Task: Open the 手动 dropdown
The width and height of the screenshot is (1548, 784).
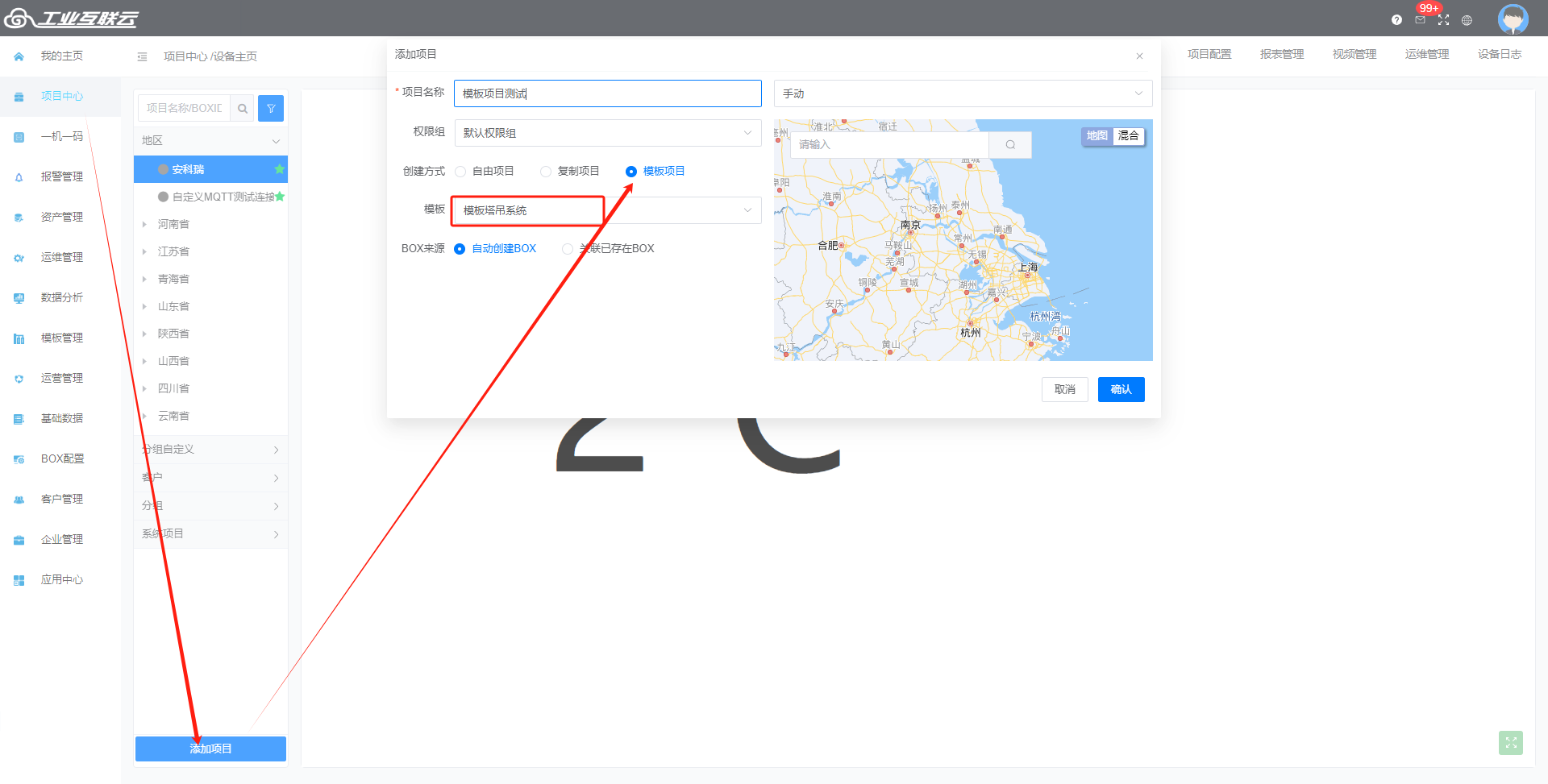Action: 963,93
